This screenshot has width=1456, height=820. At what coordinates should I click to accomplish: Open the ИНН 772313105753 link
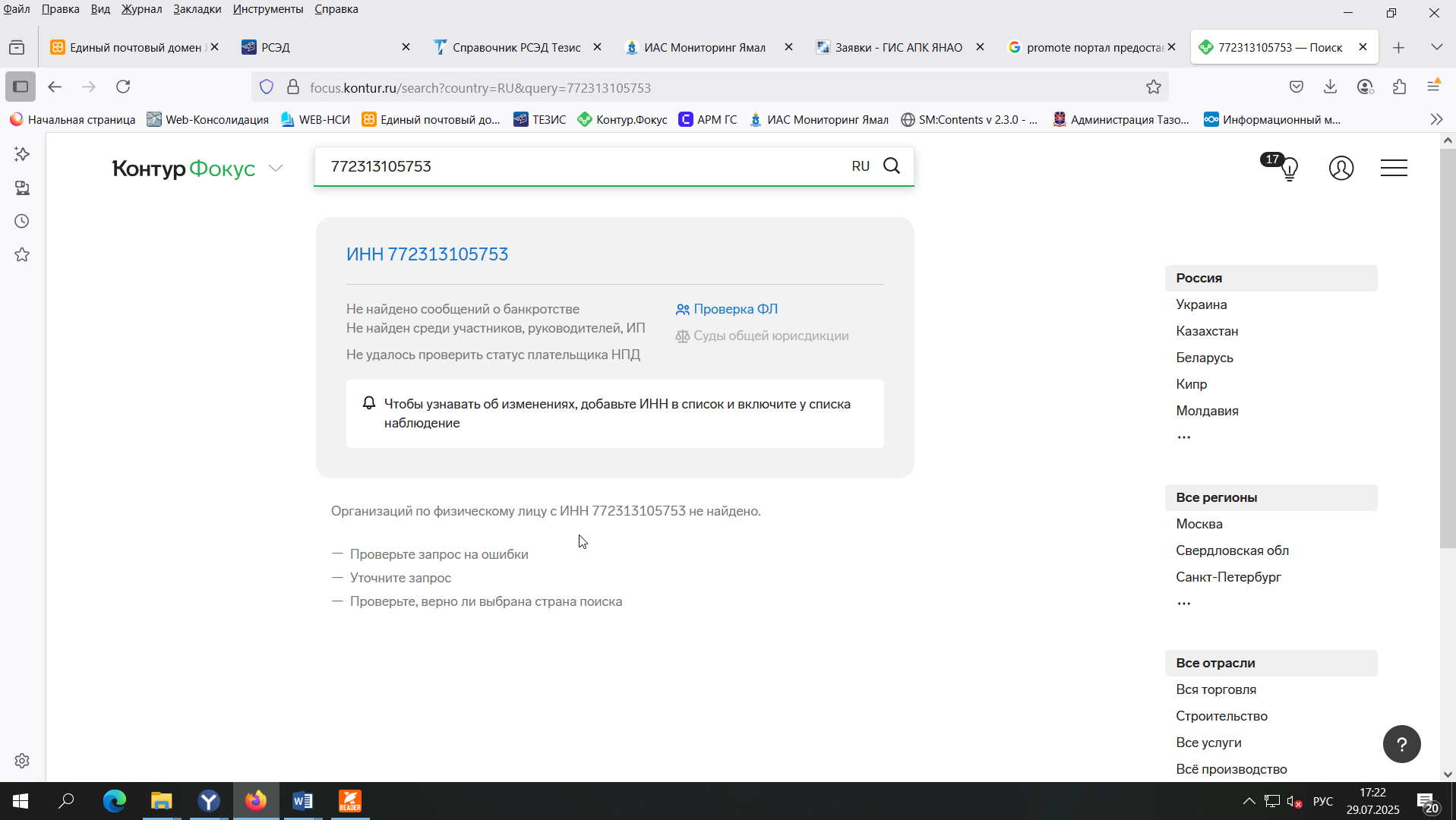pyautogui.click(x=427, y=254)
